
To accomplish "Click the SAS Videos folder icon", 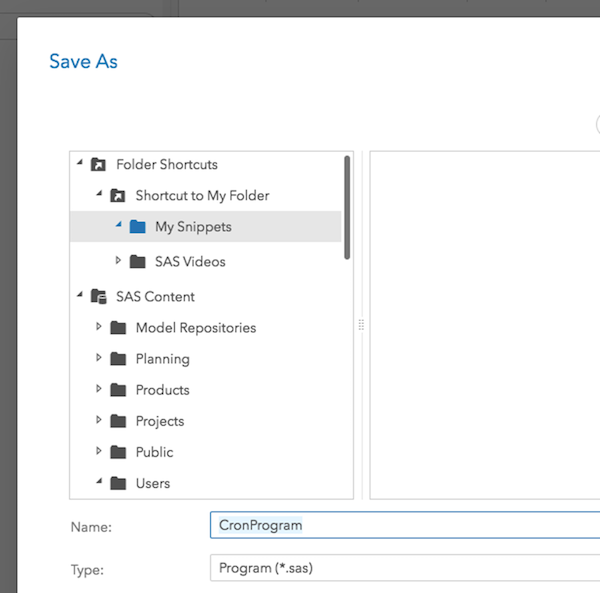I will point(137,262).
